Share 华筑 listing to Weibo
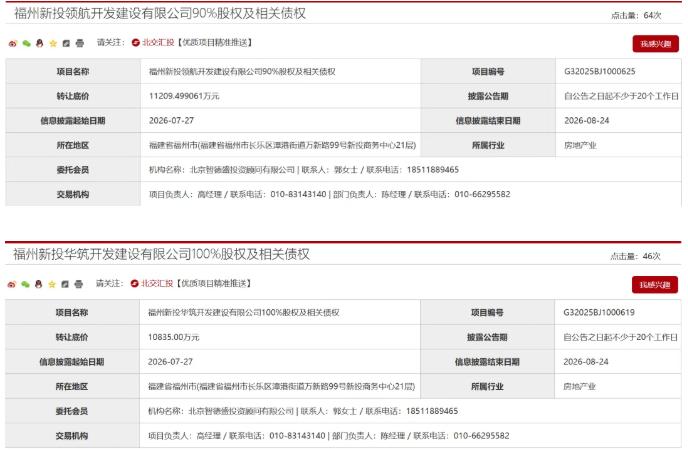The image size is (688, 454). click(12, 284)
